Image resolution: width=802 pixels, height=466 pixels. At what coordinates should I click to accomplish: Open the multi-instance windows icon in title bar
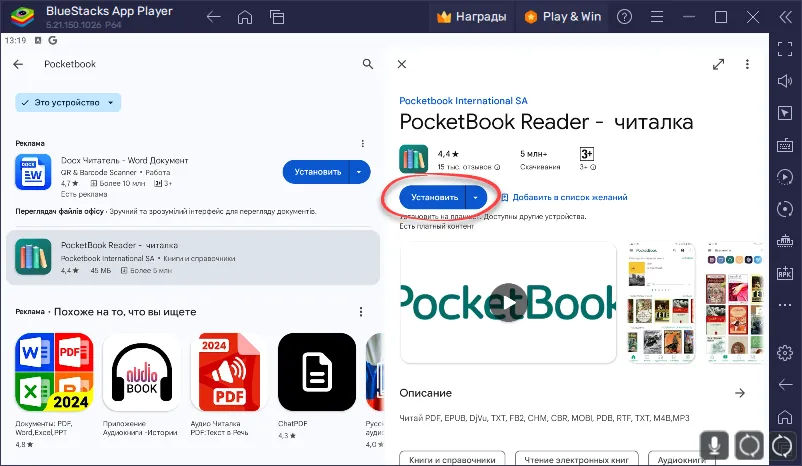tap(277, 17)
